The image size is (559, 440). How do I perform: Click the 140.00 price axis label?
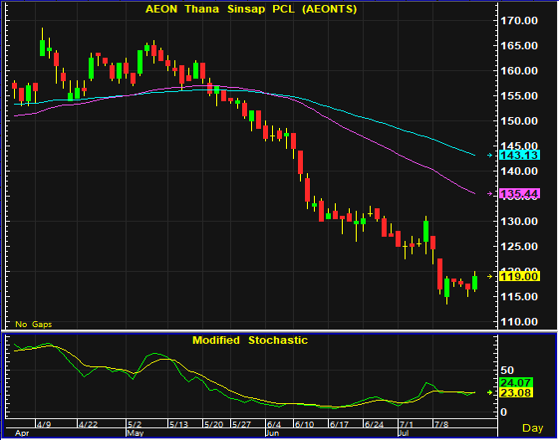tap(519, 171)
